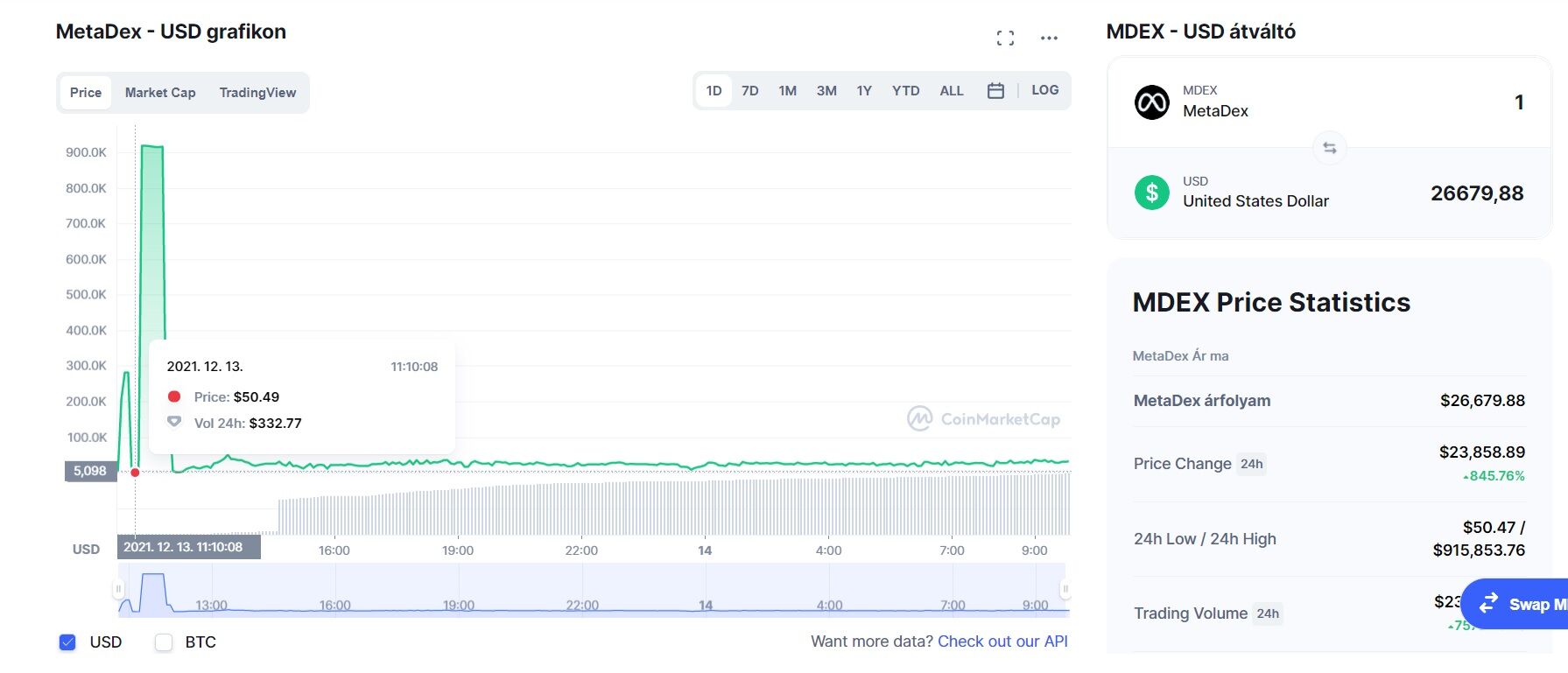1568x673 pixels.
Task: Click the fullscreen chart icon
Action: tap(1005, 38)
